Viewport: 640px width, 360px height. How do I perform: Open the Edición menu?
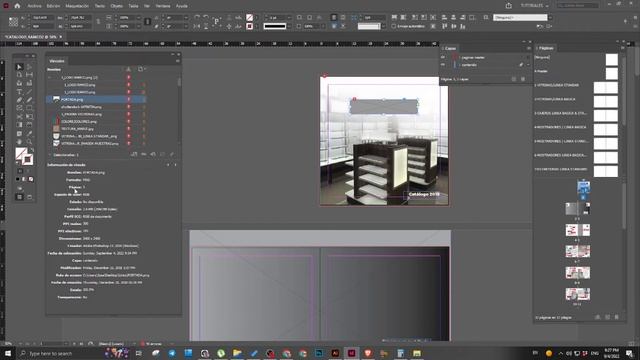tap(53, 6)
